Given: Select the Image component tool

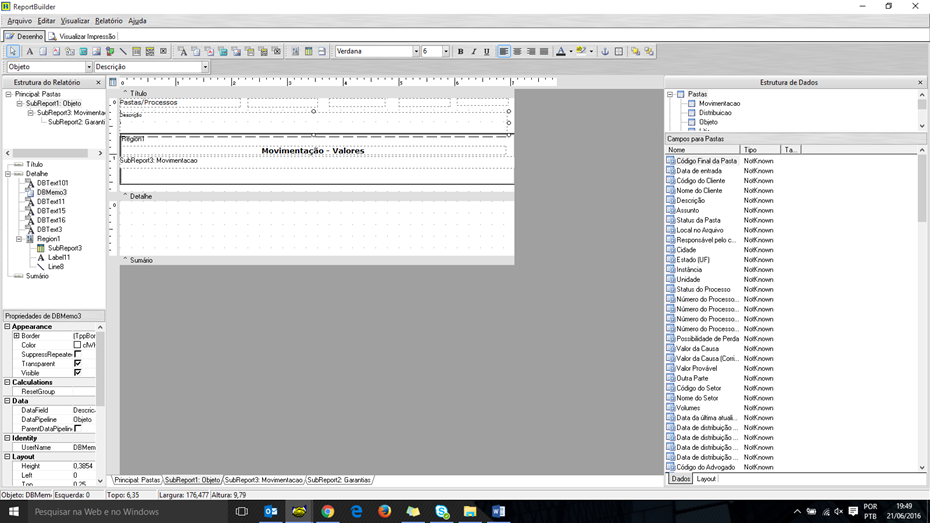Looking at the screenshot, I should pyautogui.click(x=97, y=52).
